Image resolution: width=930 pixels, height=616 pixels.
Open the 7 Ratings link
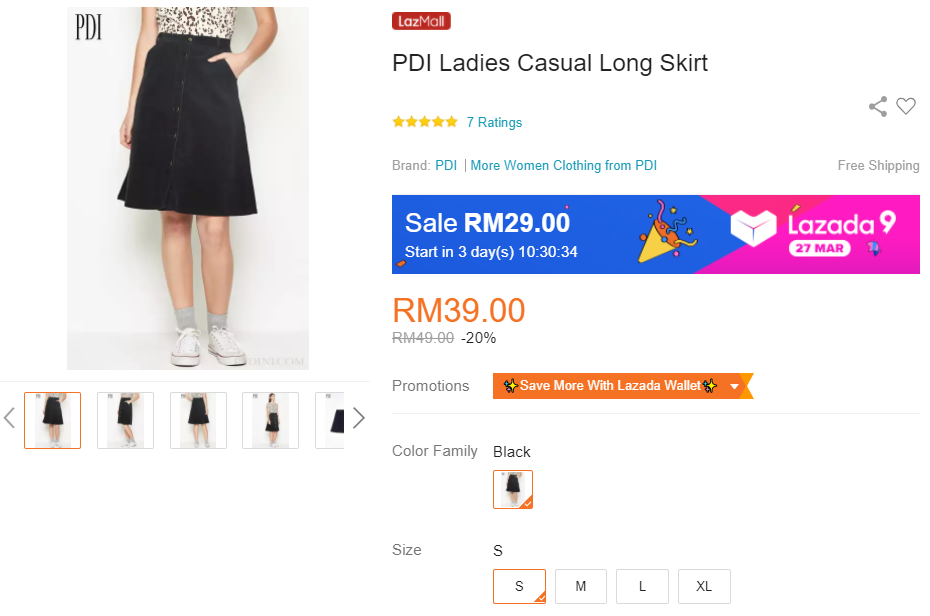pos(494,122)
